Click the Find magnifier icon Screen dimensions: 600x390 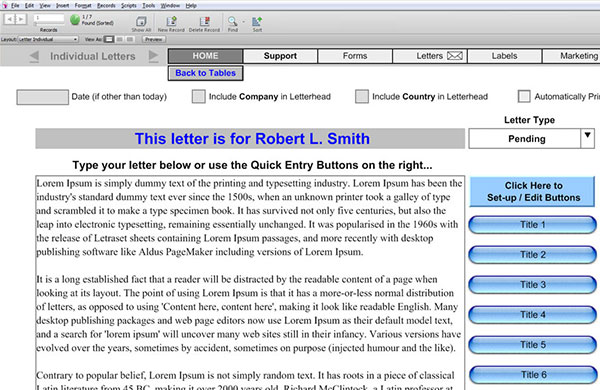232,21
